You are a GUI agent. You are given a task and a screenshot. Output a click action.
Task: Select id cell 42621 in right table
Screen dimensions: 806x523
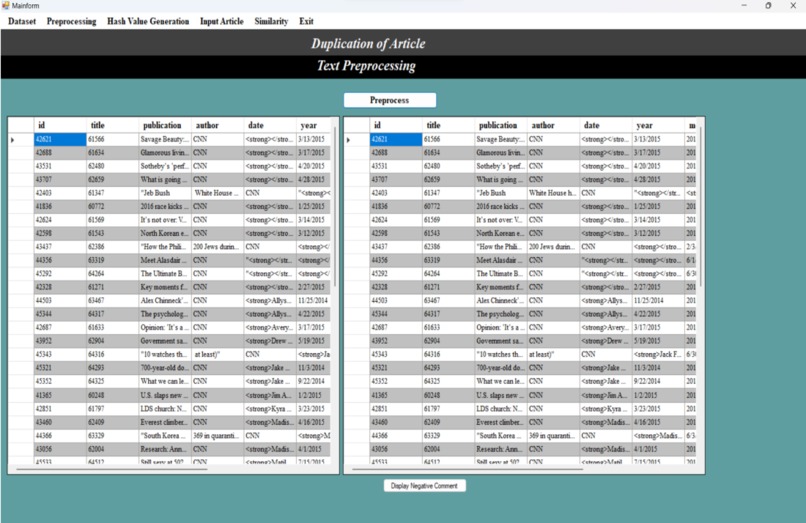click(x=396, y=139)
